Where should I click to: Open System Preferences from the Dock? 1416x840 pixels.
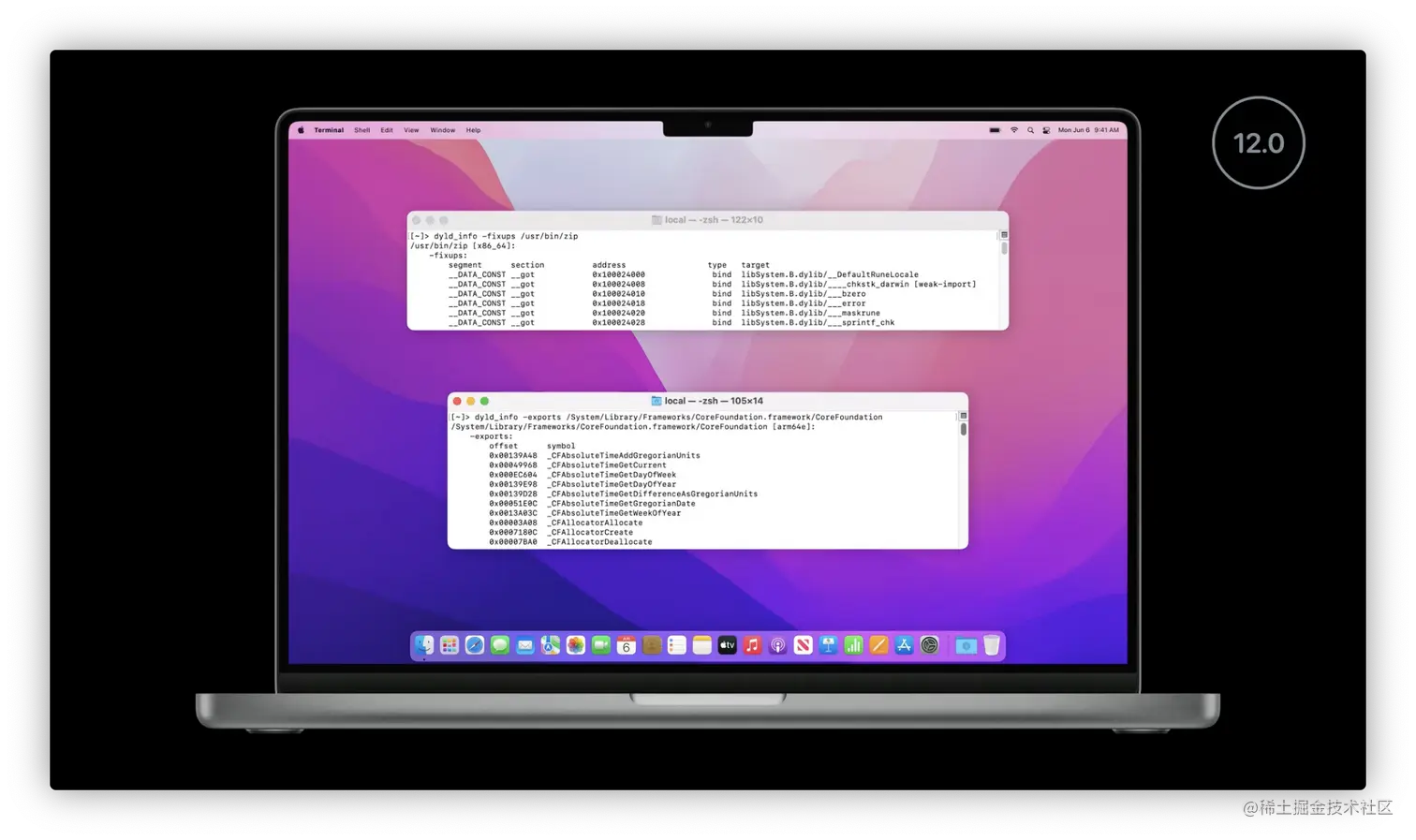pos(930,645)
